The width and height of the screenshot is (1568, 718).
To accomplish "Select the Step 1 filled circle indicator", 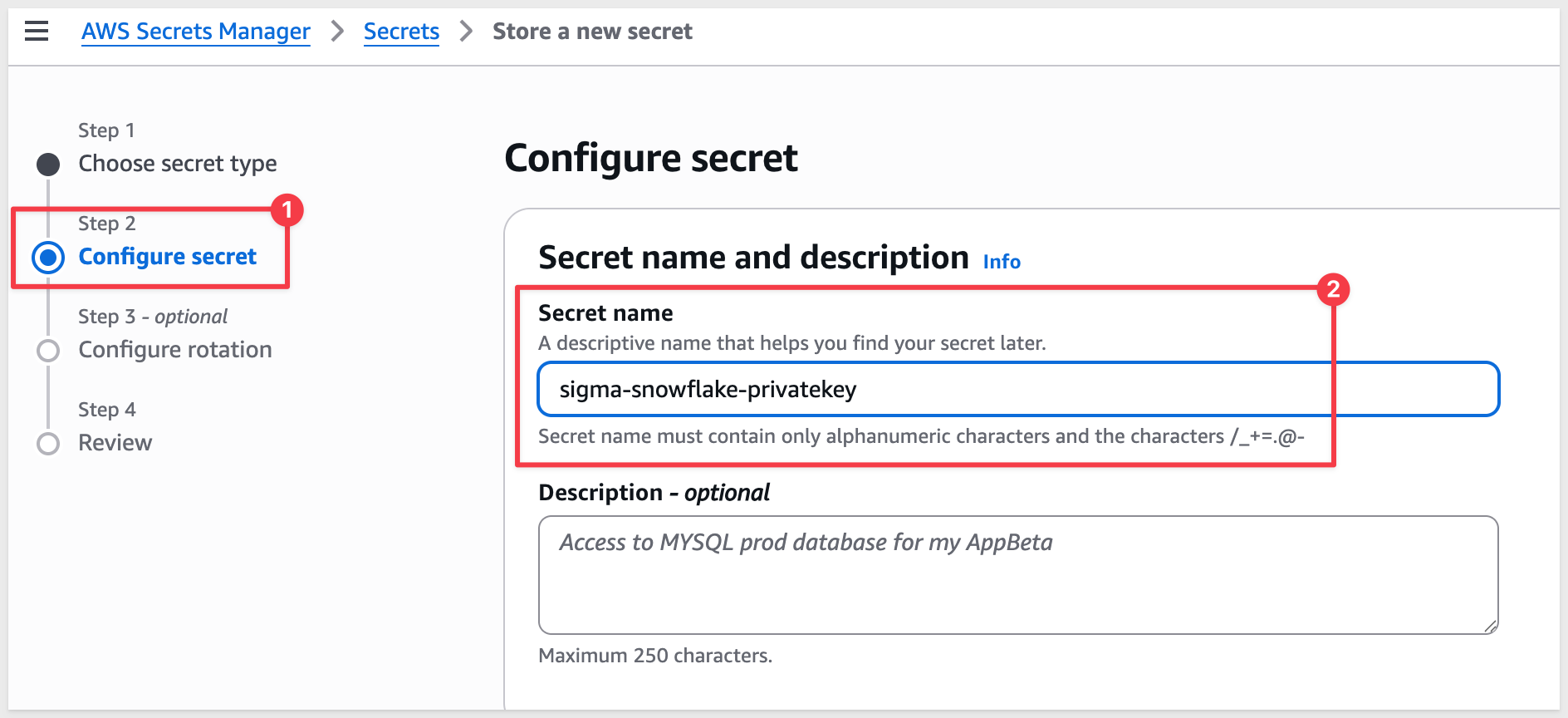I will coord(48,165).
